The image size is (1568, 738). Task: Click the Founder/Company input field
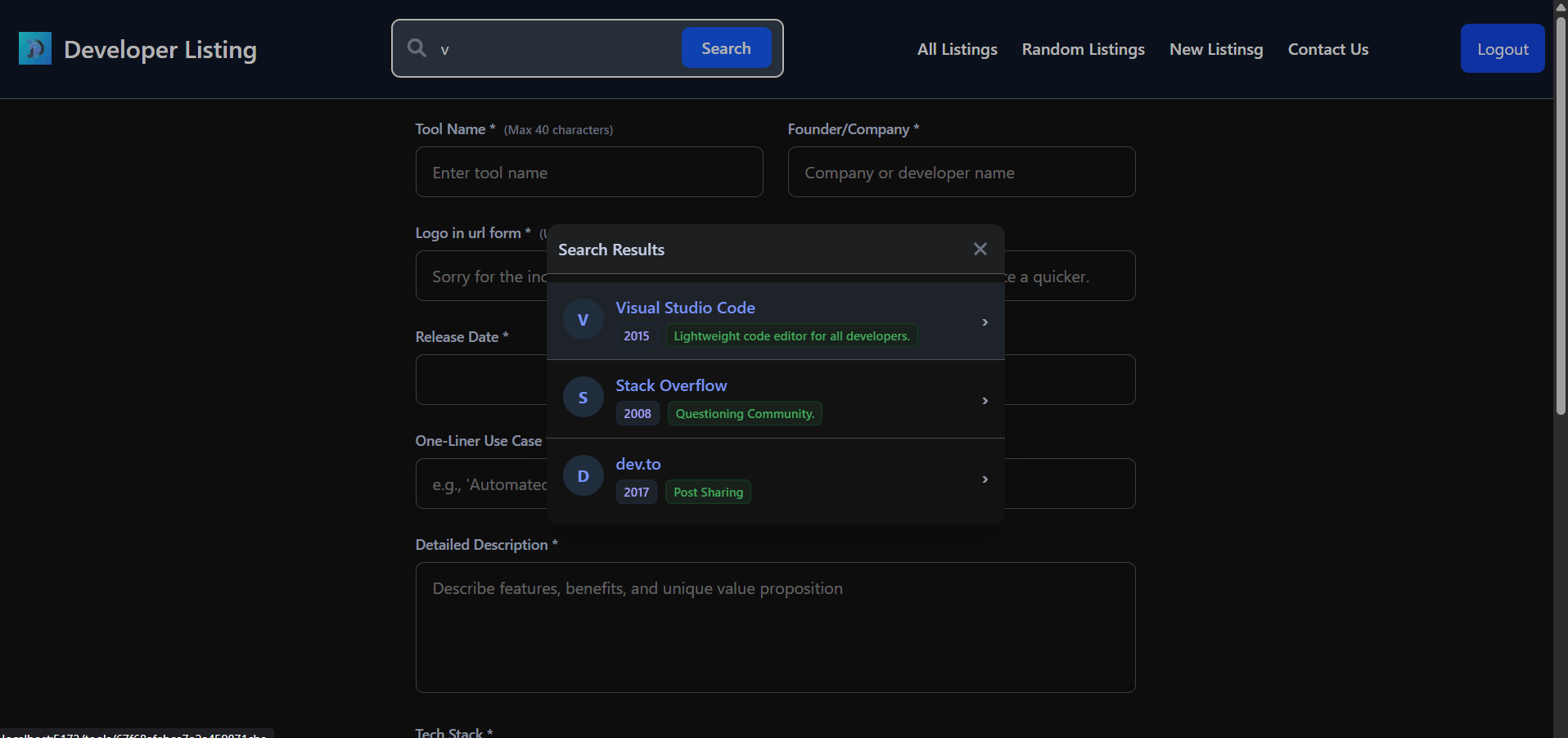pyautogui.click(x=962, y=172)
